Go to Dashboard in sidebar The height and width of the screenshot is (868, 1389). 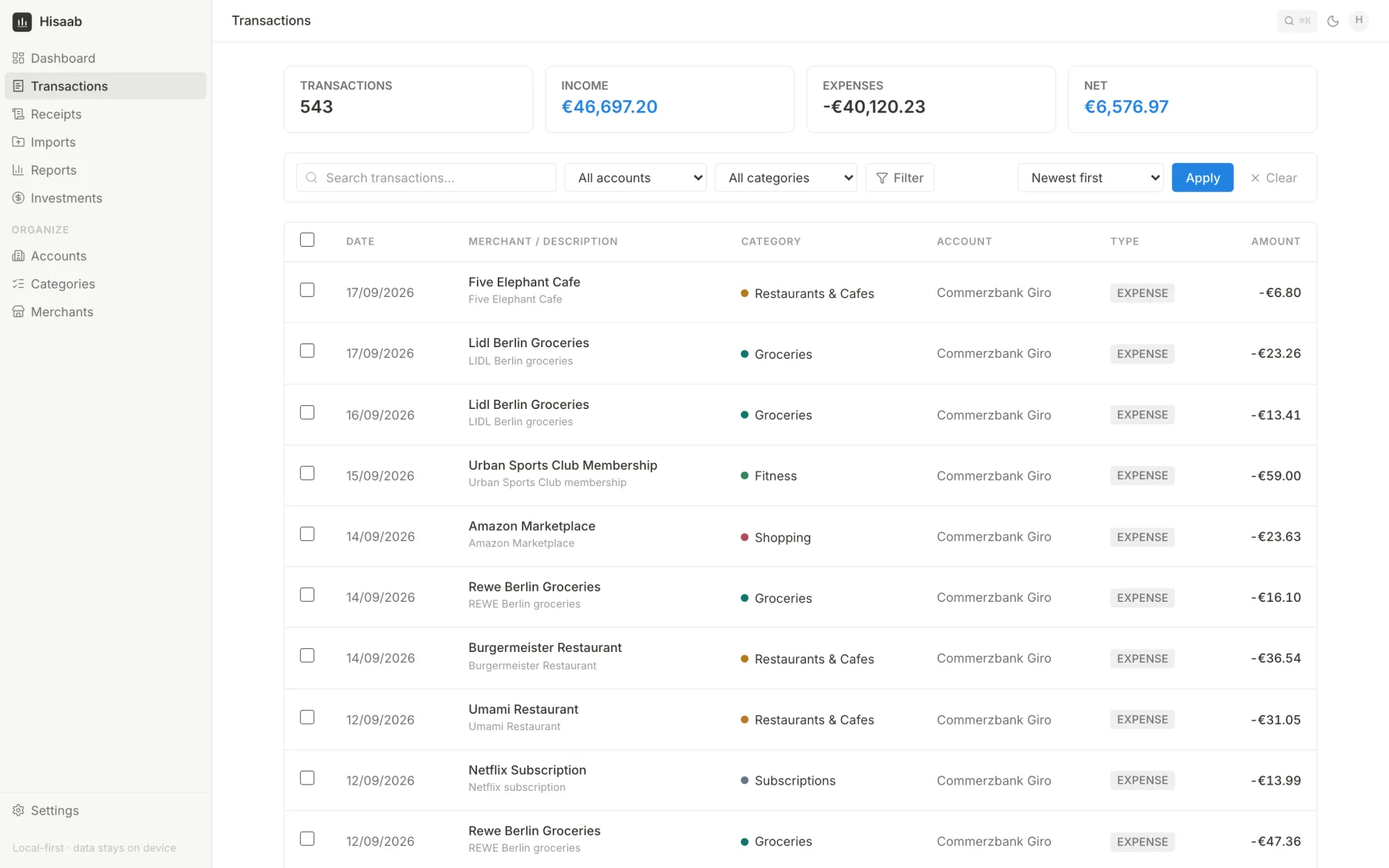[105, 58]
